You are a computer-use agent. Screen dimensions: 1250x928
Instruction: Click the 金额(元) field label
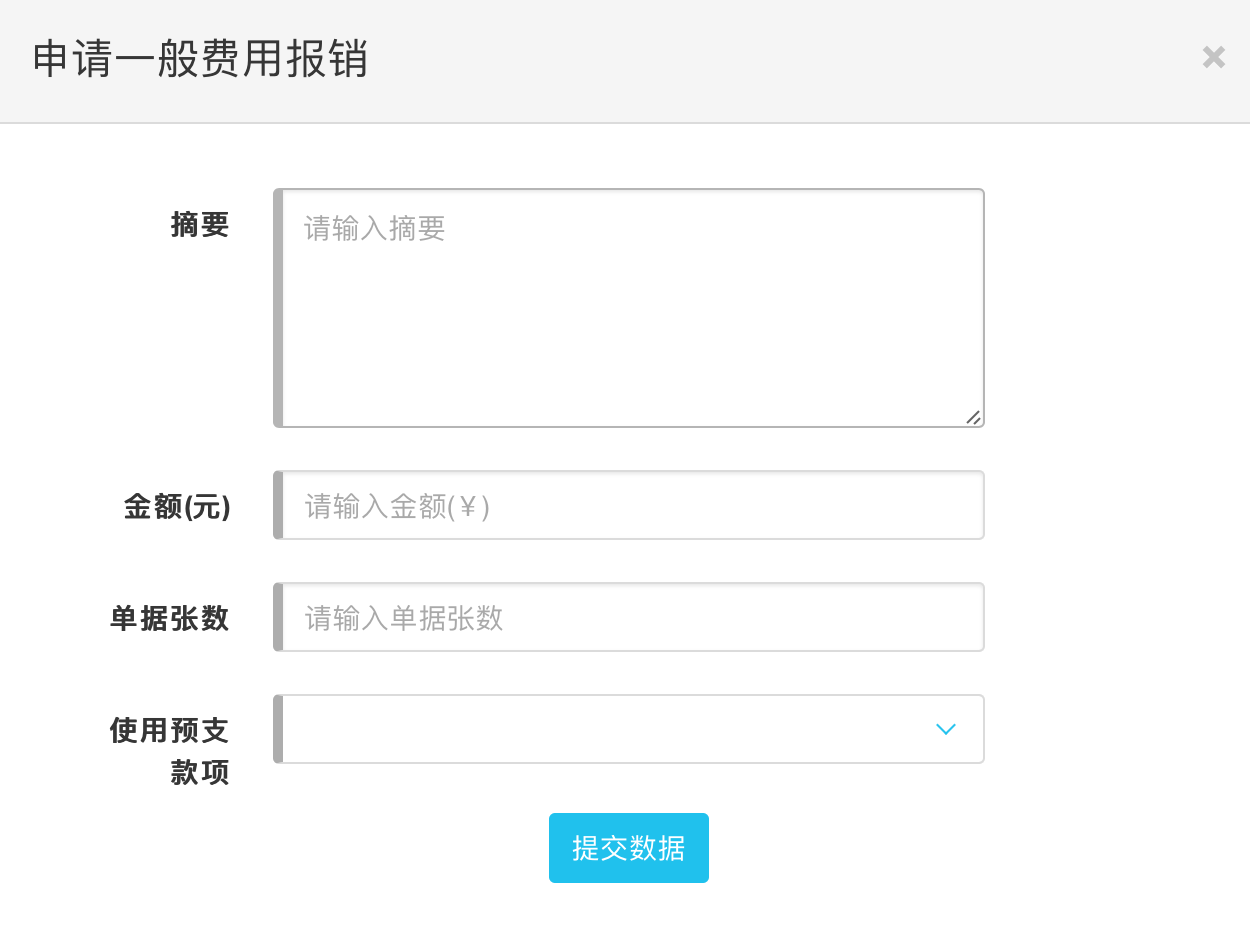177,507
